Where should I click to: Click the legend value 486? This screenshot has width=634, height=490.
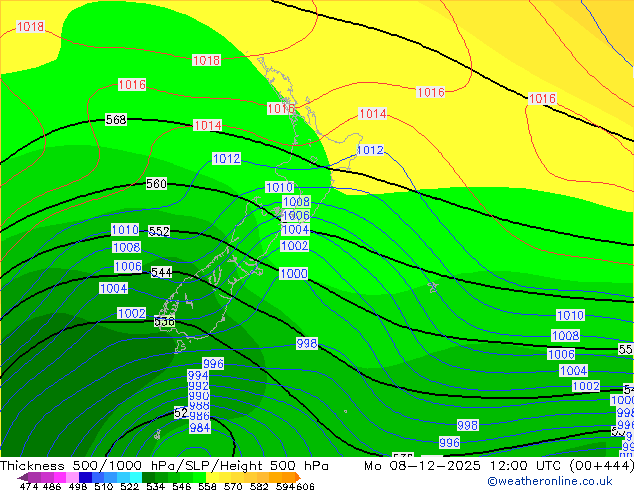click(51, 486)
